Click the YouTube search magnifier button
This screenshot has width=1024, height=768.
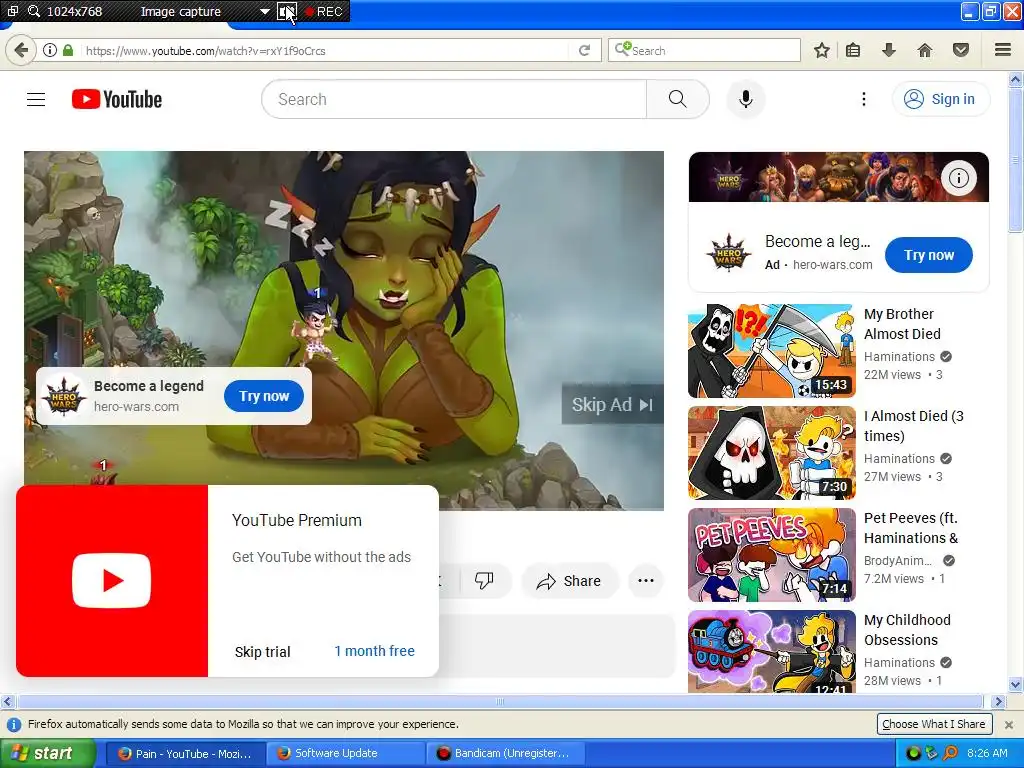coord(677,99)
